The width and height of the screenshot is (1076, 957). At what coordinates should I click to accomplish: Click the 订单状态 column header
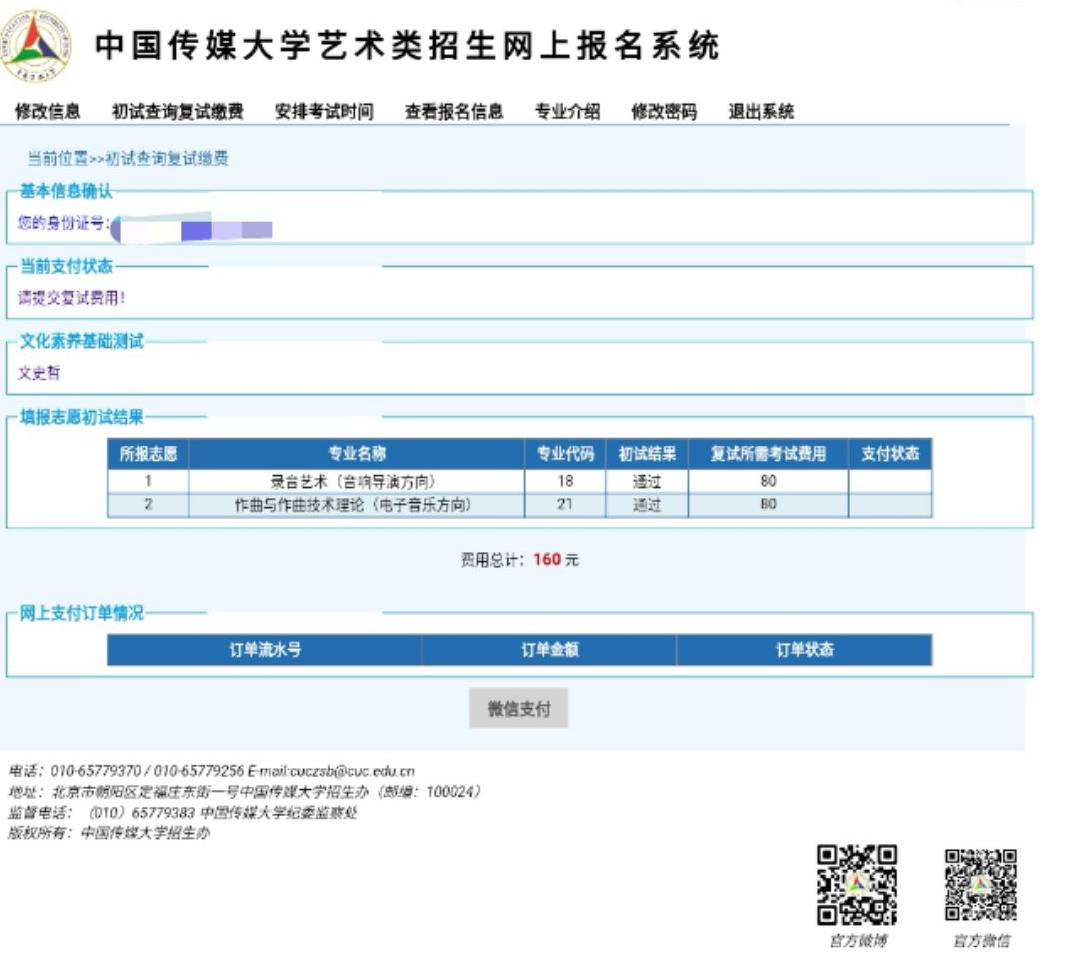coord(804,649)
